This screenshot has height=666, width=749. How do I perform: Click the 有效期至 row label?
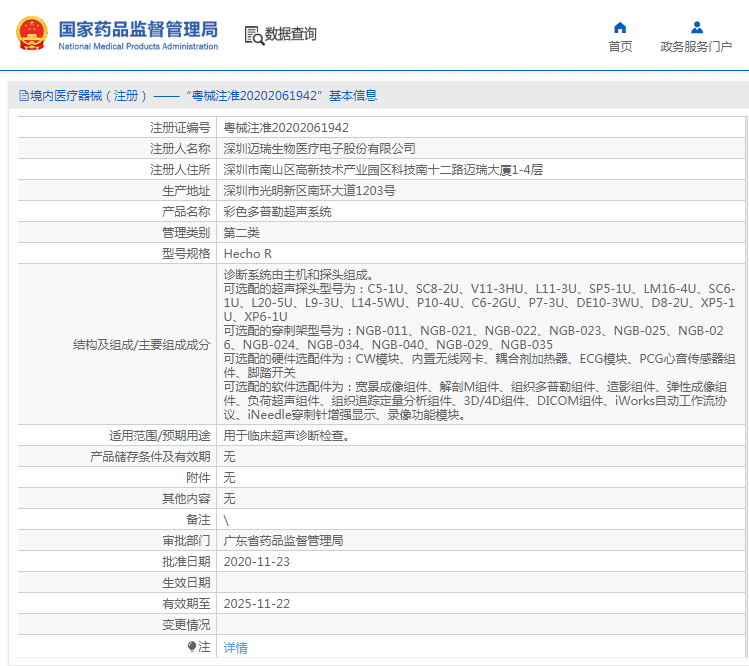[x=186, y=604]
